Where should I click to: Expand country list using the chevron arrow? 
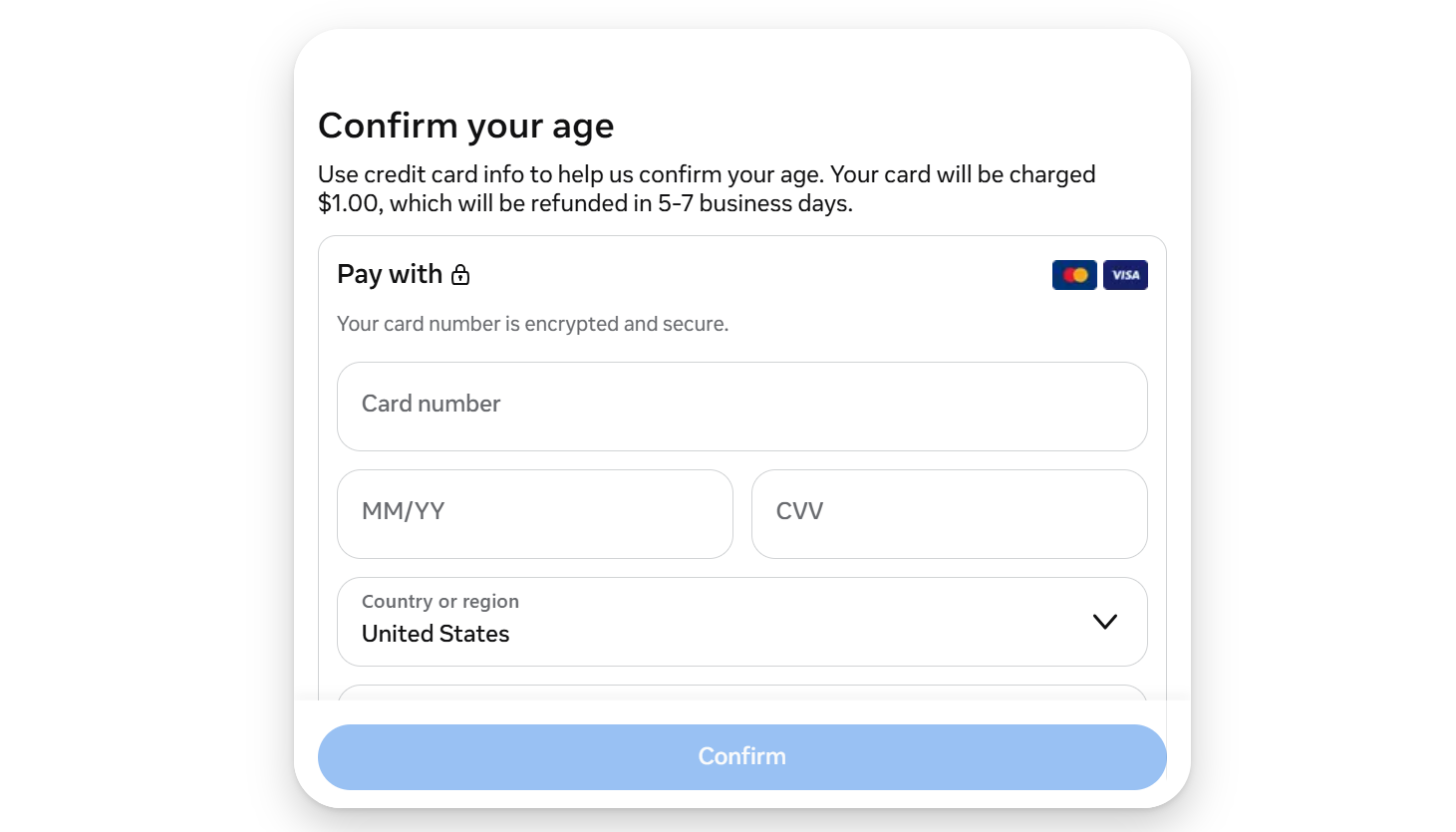[1105, 622]
